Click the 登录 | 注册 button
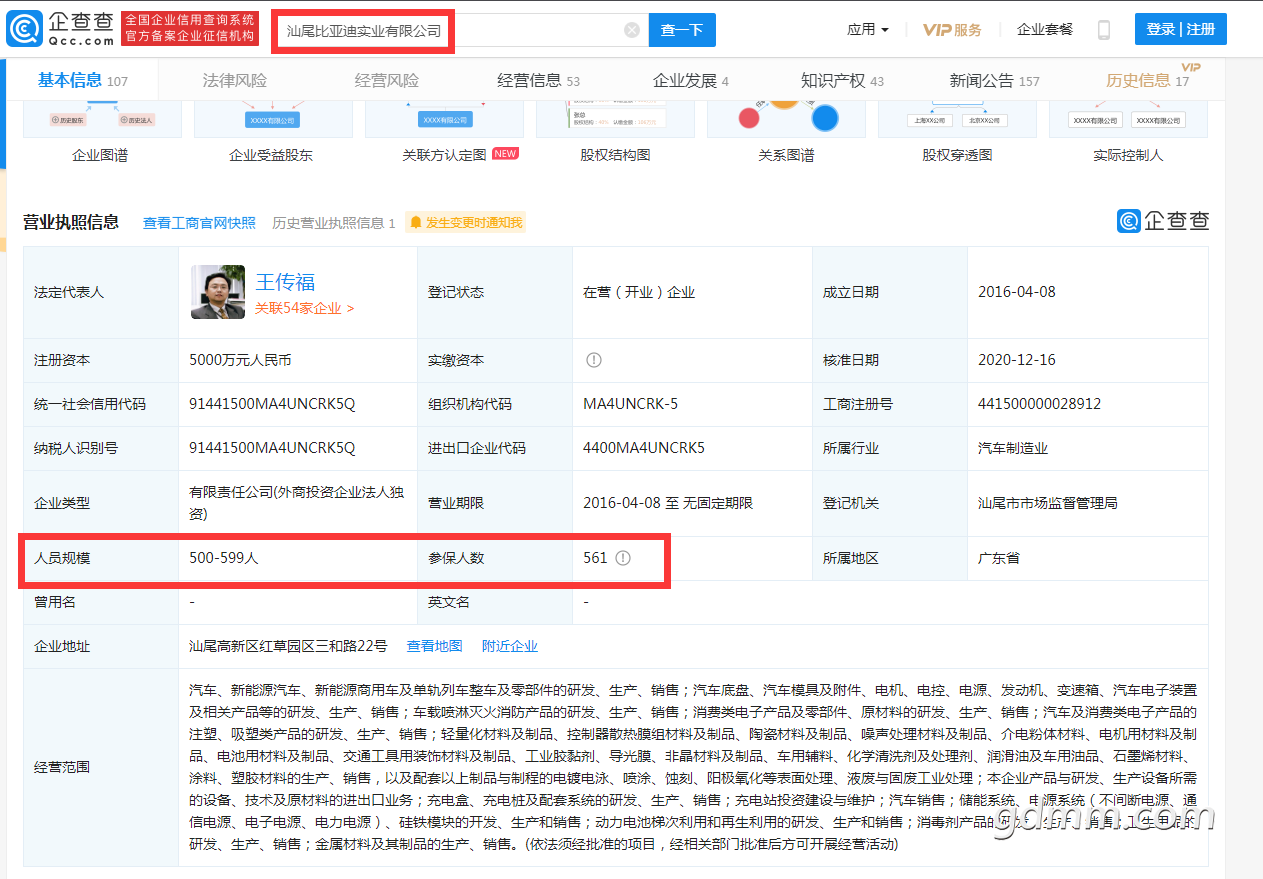1263x879 pixels. click(1181, 30)
